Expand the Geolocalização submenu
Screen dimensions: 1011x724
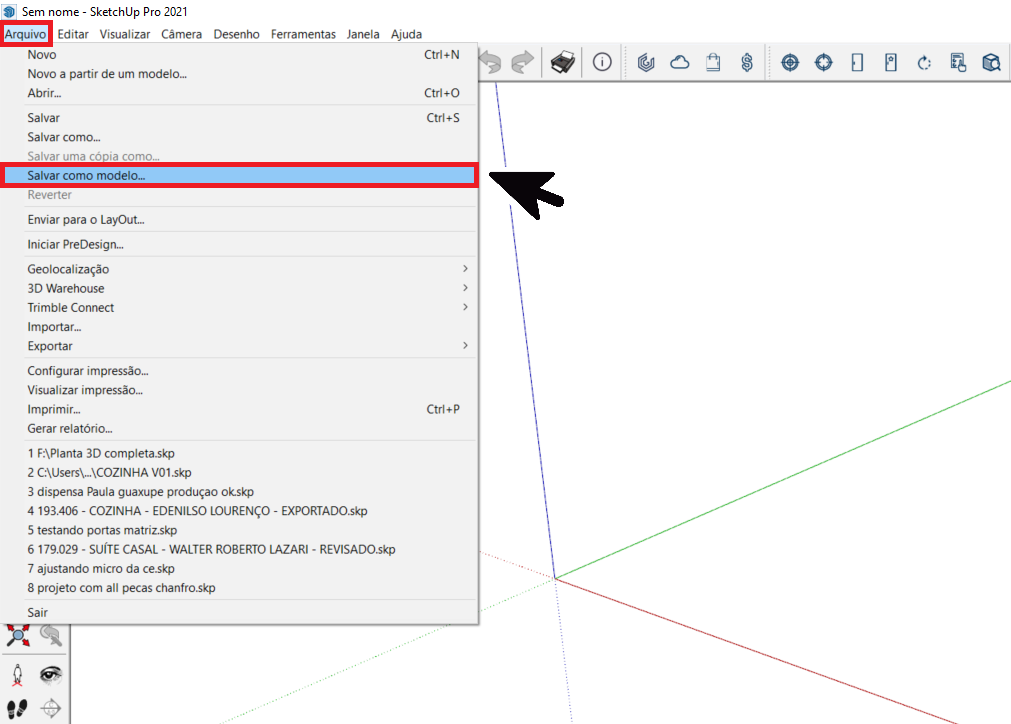coord(239,269)
